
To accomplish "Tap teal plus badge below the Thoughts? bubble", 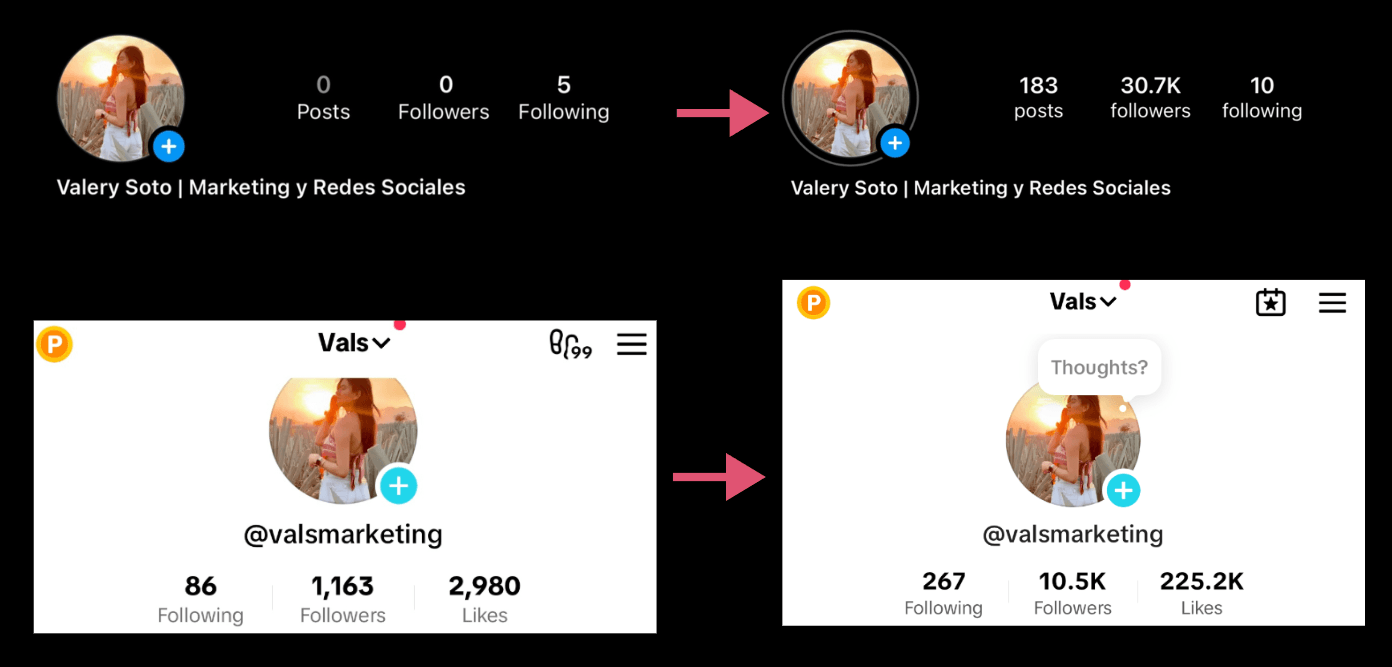I will pos(1123,491).
